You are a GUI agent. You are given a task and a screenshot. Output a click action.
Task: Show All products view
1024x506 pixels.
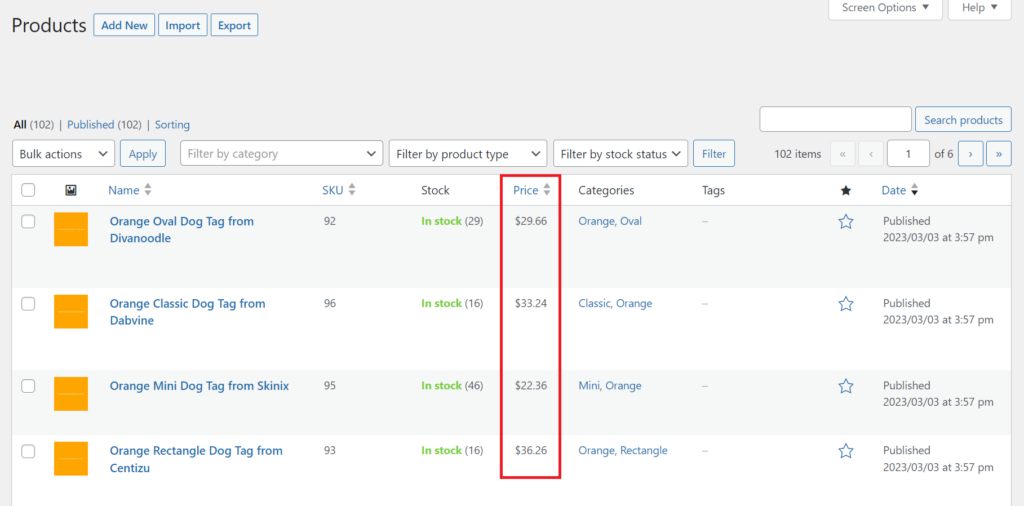[x=20, y=124]
